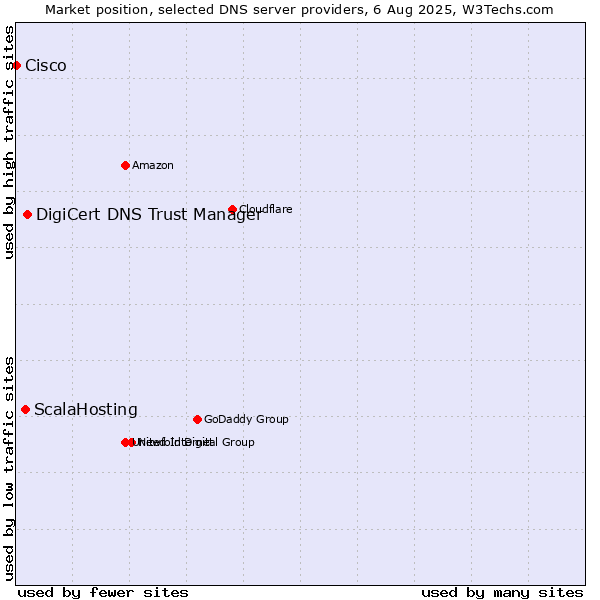Click the 'used by fewer sites' axis label

pos(103,593)
